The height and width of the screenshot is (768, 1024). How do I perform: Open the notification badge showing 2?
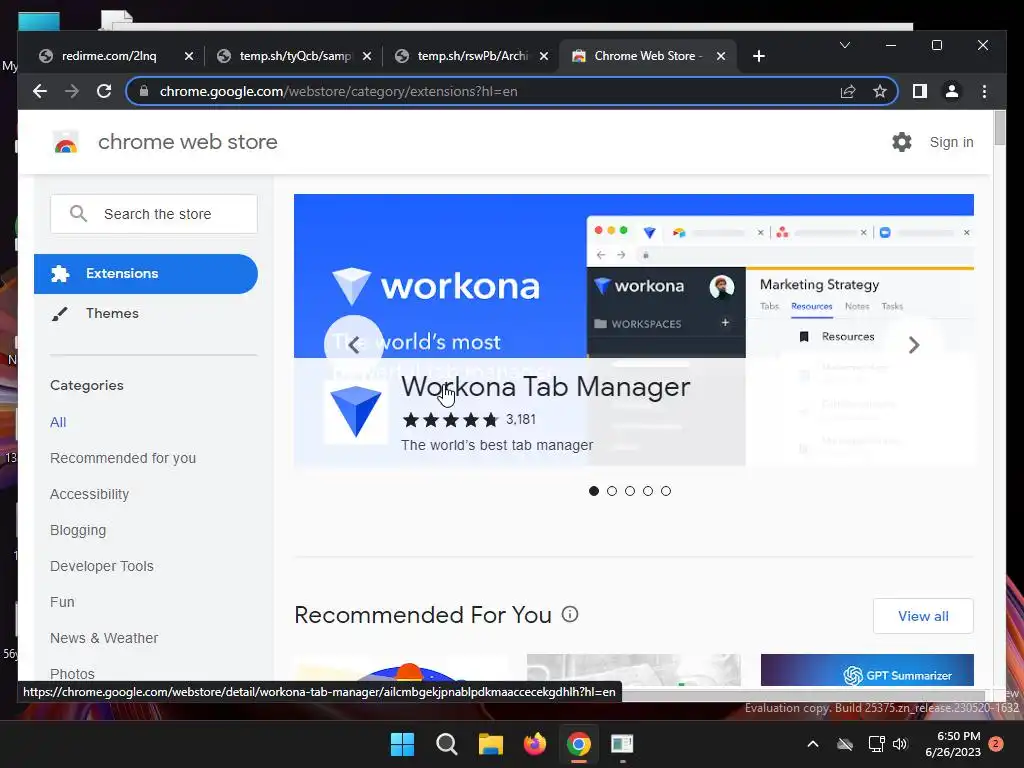click(996, 744)
